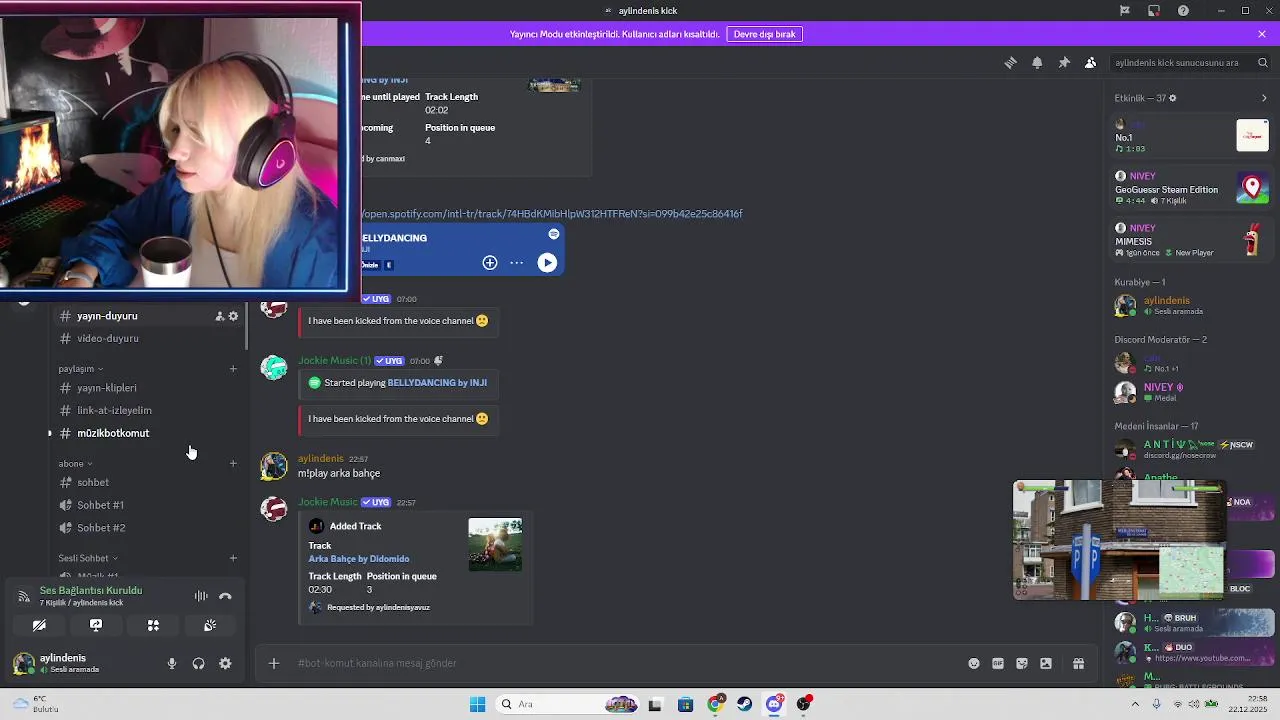Click the Jockie Music username at 22:57
This screenshot has width=1280, height=720.
point(327,502)
